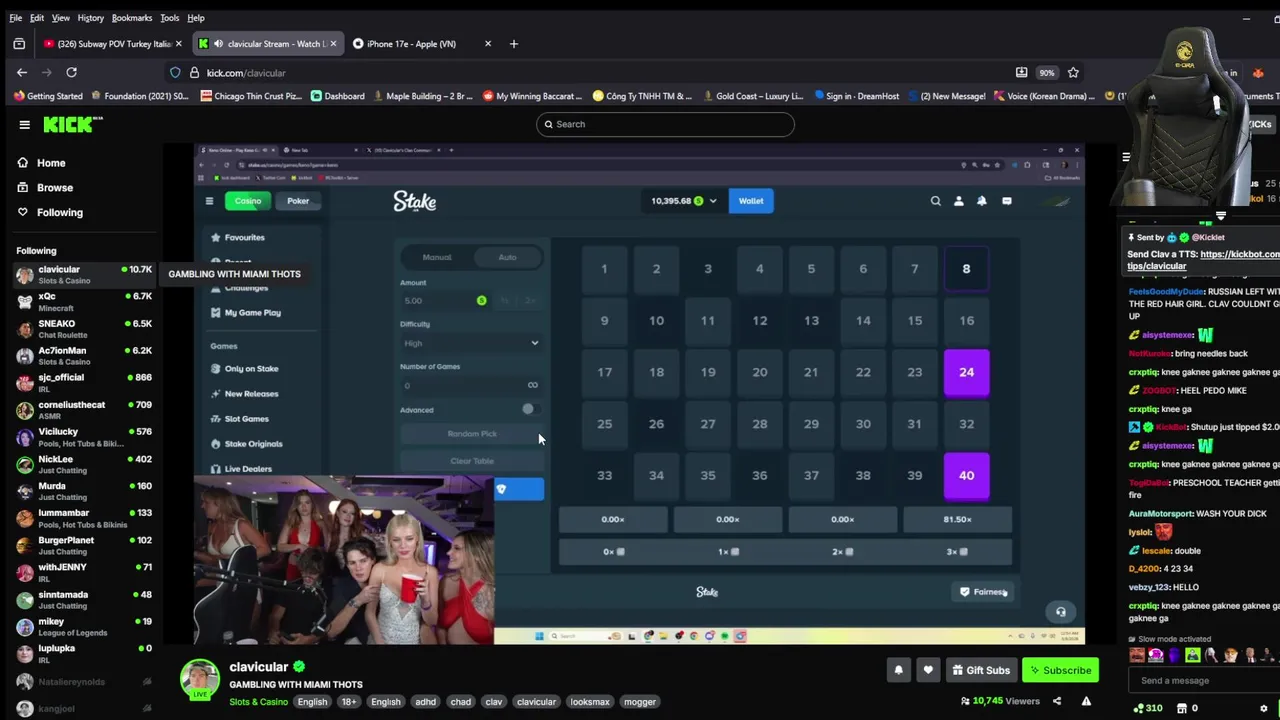Open the History menu
Image resolution: width=1280 pixels, height=720 pixels.
coord(90,18)
